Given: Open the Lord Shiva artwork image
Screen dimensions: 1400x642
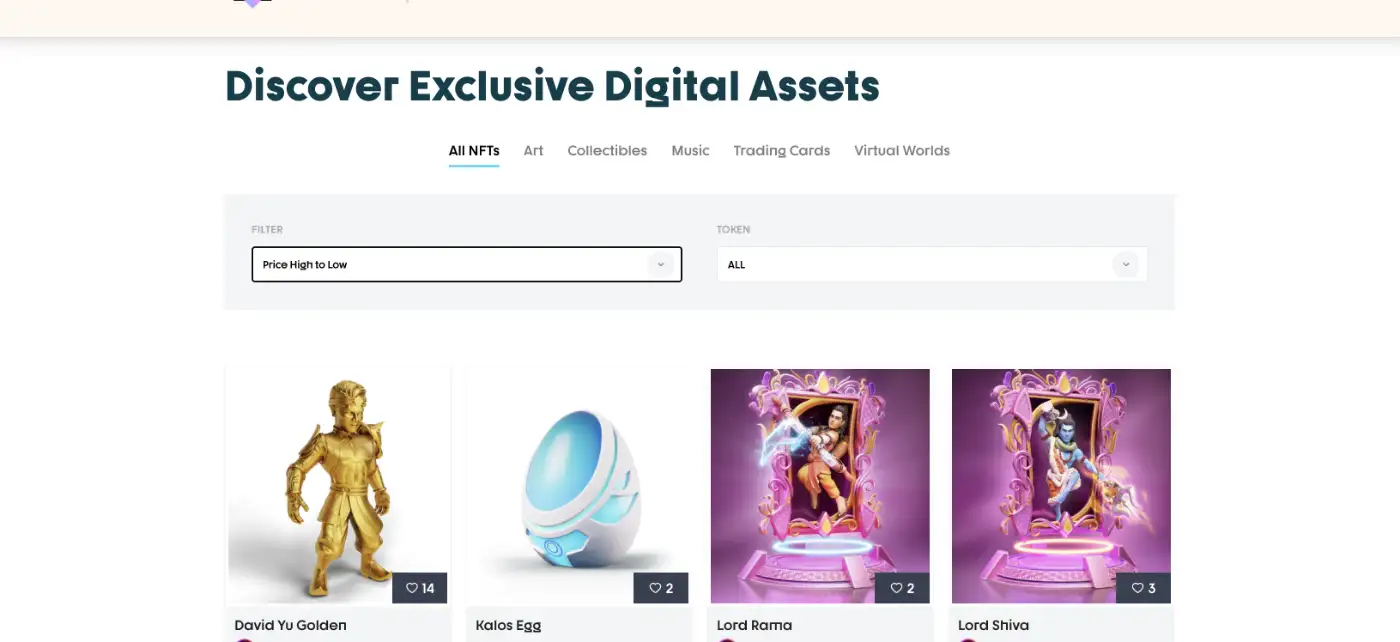Looking at the screenshot, I should [x=1061, y=486].
